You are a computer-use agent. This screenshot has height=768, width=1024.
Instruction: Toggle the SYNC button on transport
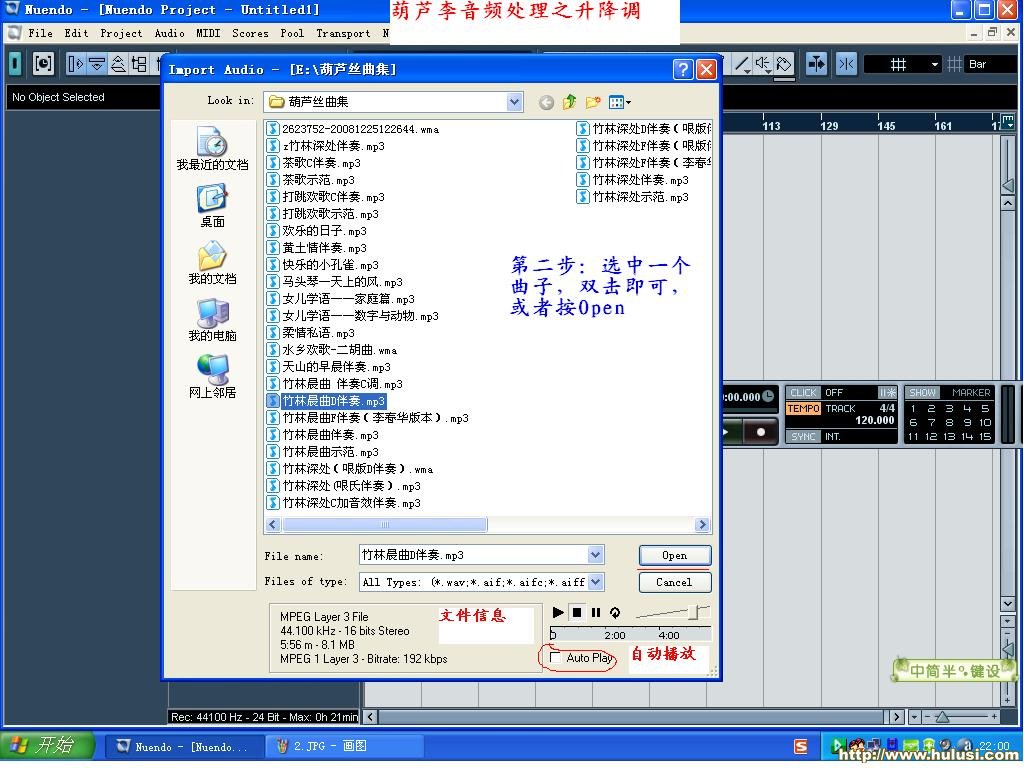(x=803, y=436)
